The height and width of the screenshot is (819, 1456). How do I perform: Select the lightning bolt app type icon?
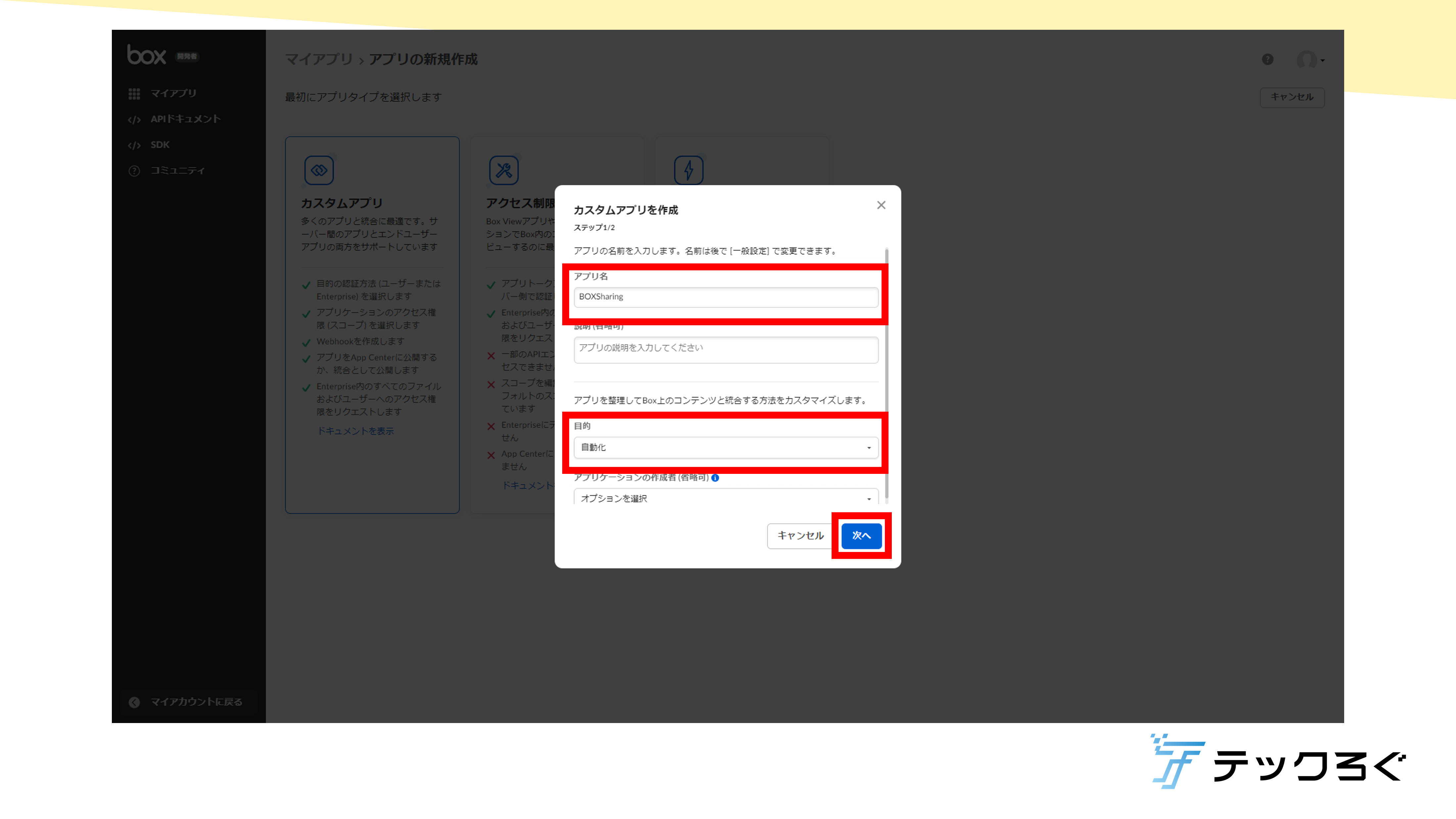pos(688,170)
